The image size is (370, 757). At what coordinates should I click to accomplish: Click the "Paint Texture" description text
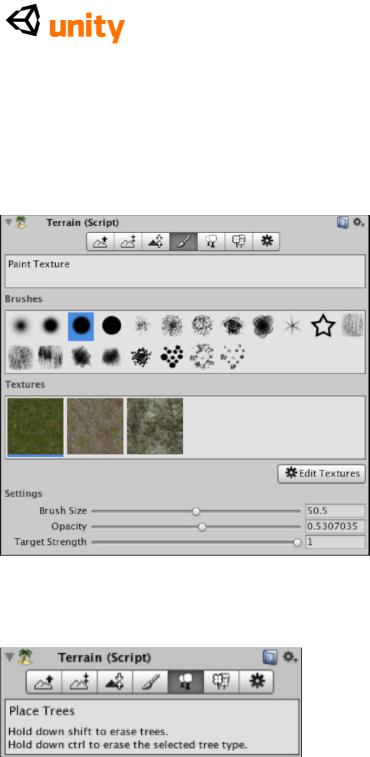click(39, 264)
